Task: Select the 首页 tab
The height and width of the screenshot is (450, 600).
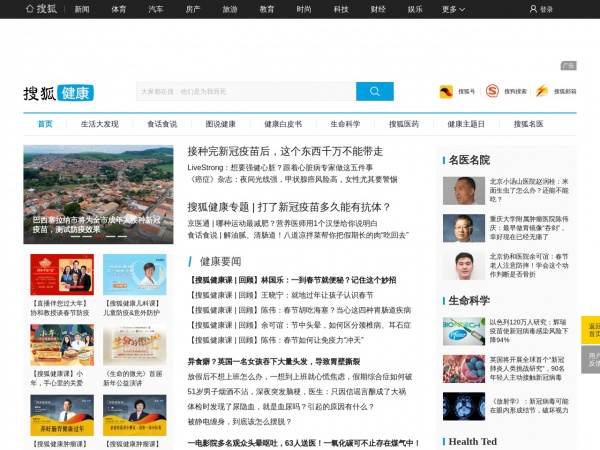Action: pyautogui.click(x=45, y=124)
